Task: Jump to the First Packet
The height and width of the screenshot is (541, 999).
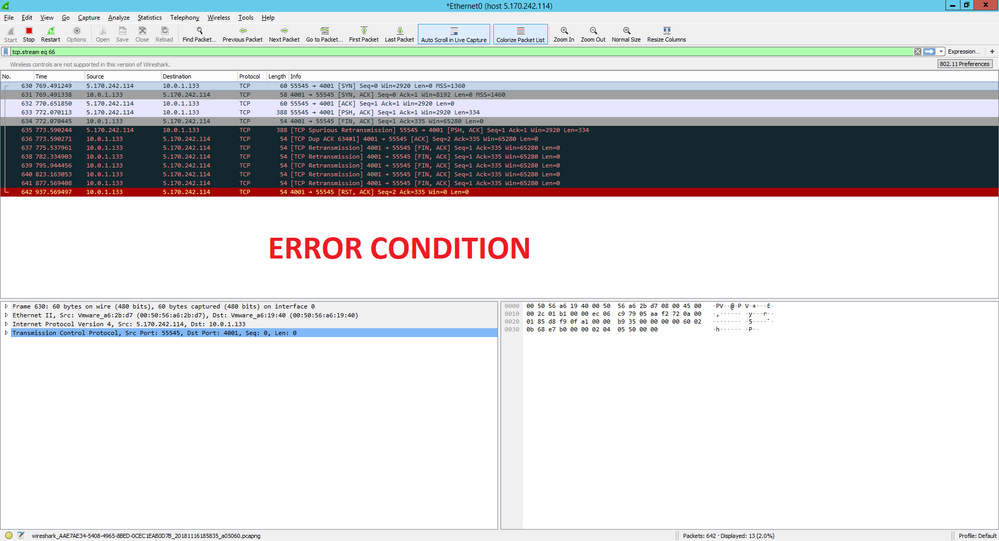Action: pyautogui.click(x=364, y=34)
